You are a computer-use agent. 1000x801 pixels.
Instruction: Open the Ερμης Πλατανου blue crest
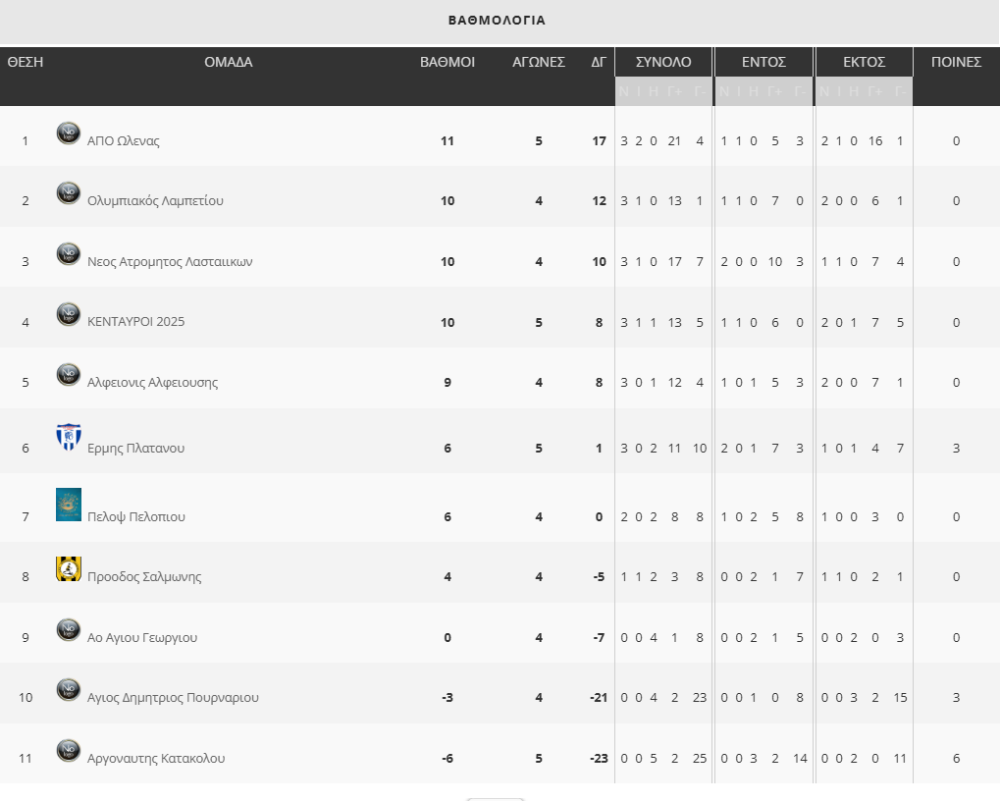pos(67,441)
